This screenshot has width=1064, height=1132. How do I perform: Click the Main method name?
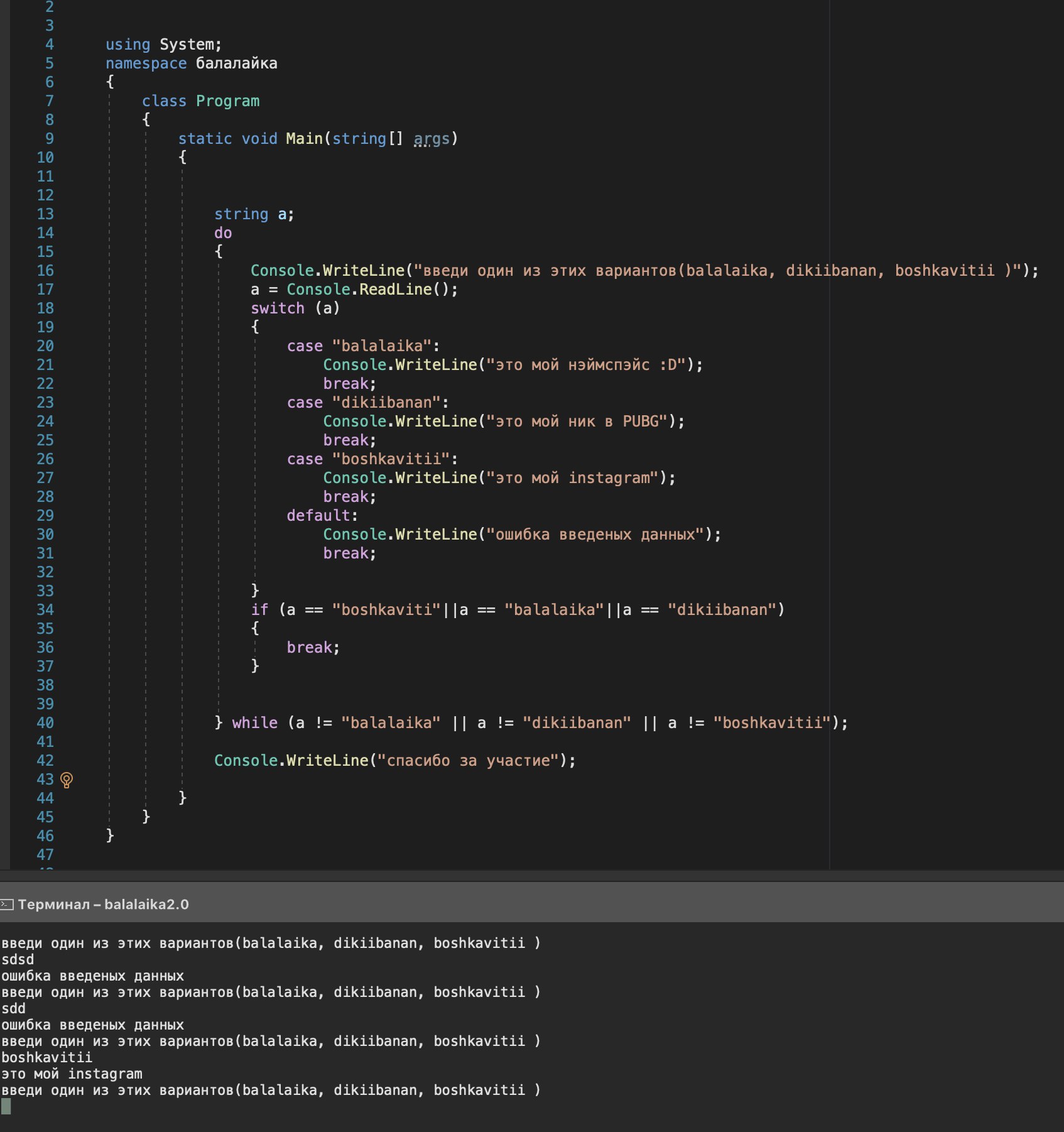[305, 139]
